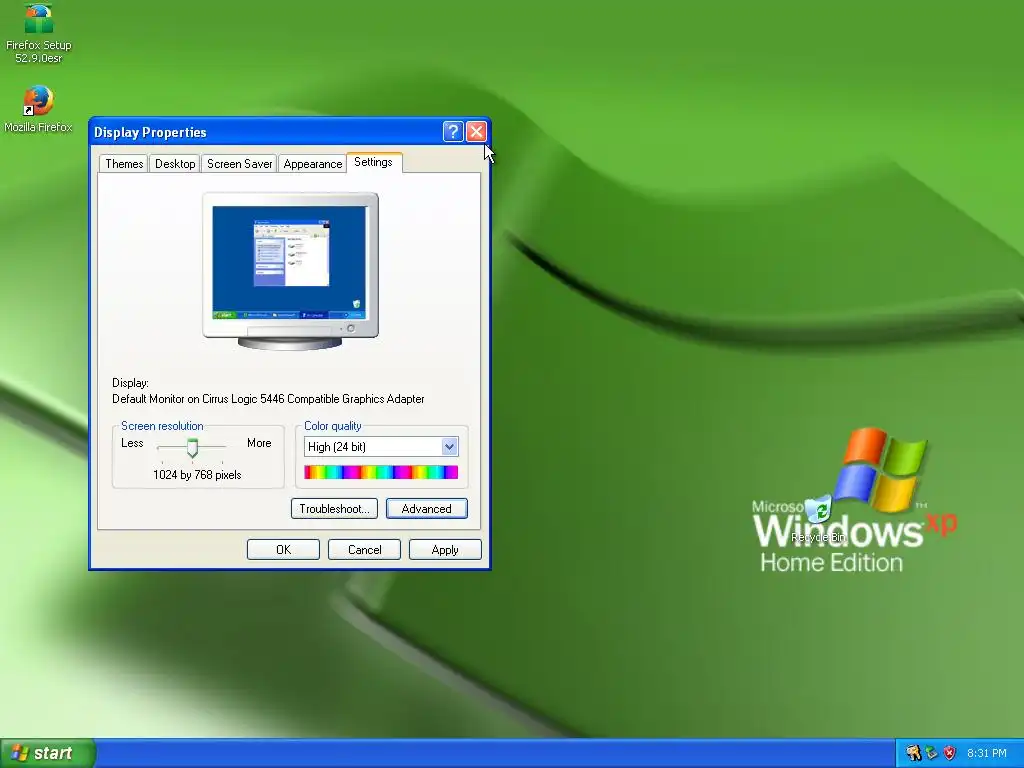1024x768 pixels.
Task: Expand the Color quality dropdown
Action: coord(449,447)
